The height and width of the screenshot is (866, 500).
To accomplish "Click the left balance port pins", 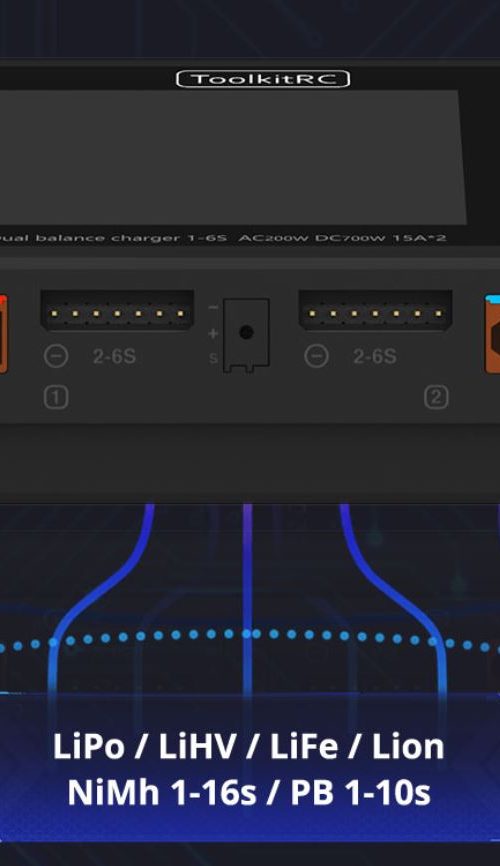I will coord(117,313).
